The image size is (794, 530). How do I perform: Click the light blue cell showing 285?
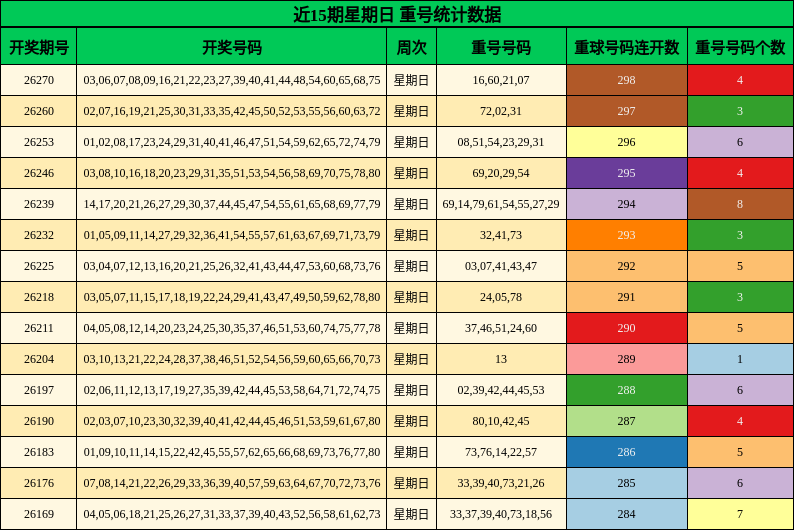[x=626, y=483]
